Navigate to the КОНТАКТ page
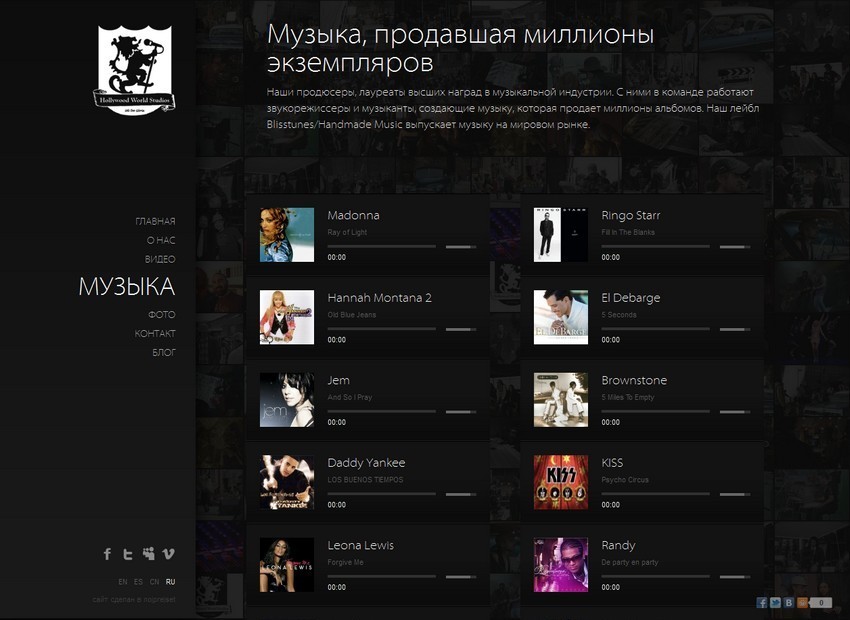Viewport: 850px width, 620px height. 155,333
